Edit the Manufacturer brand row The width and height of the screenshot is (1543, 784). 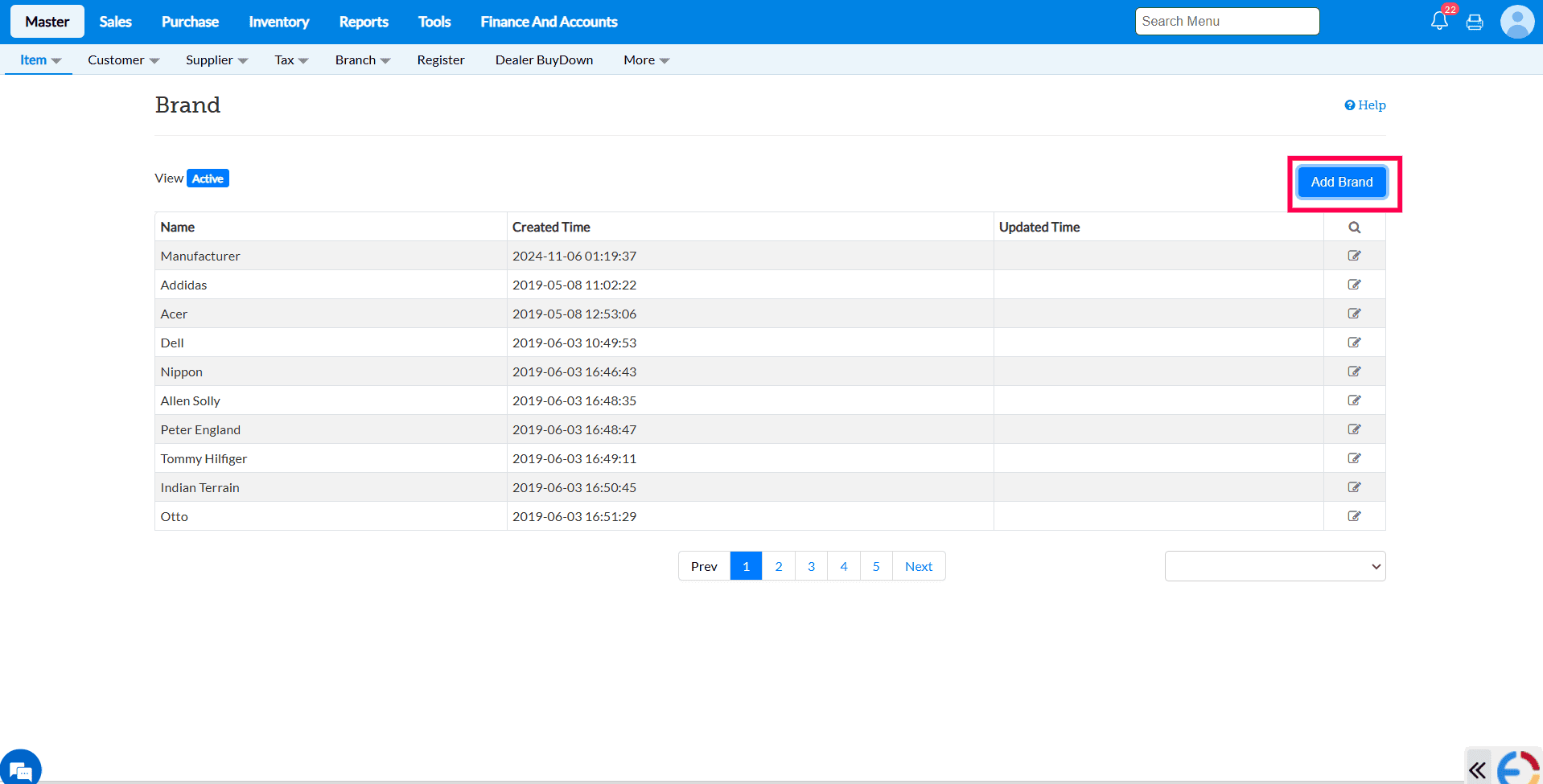pyautogui.click(x=1354, y=256)
